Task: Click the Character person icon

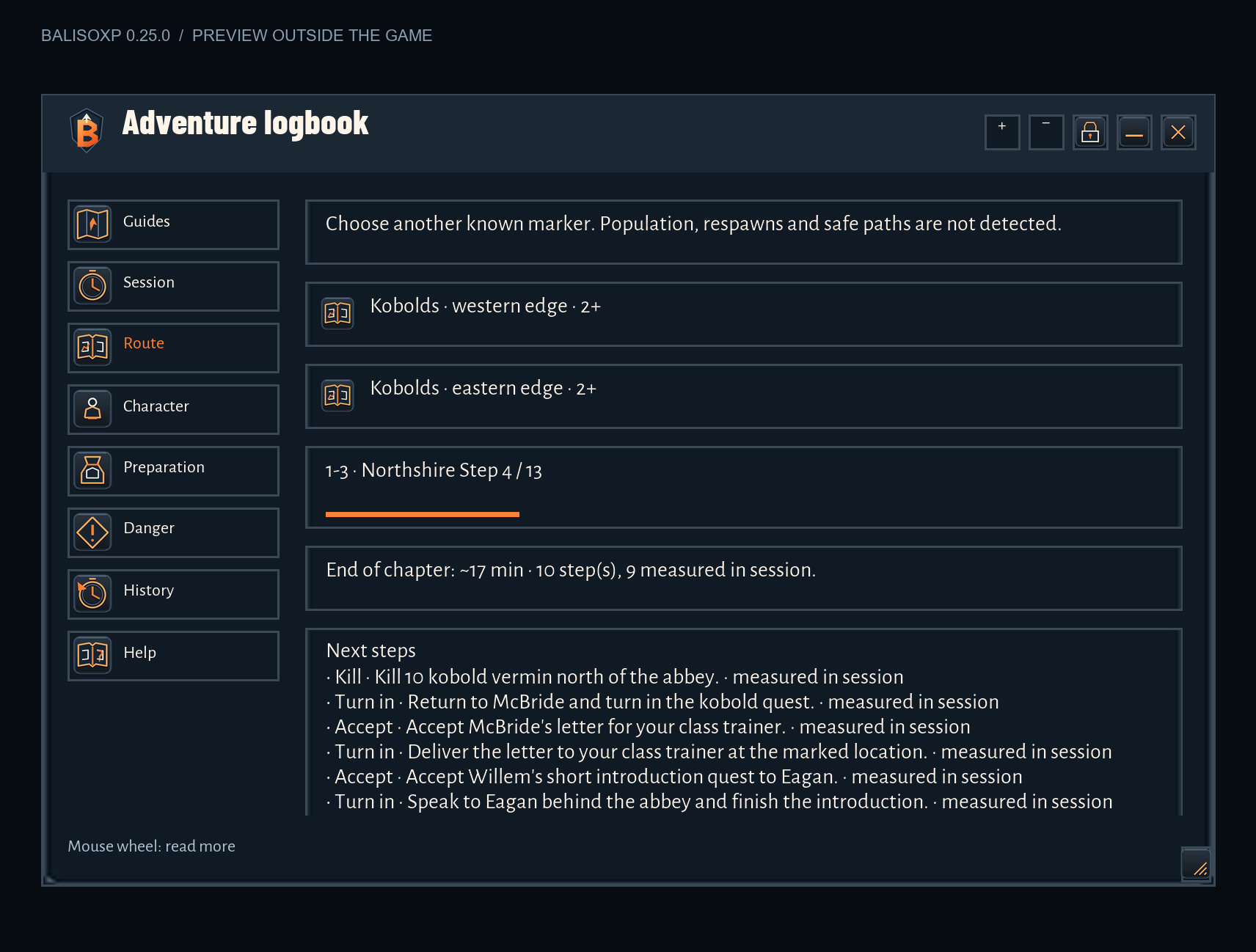Action: click(x=92, y=409)
